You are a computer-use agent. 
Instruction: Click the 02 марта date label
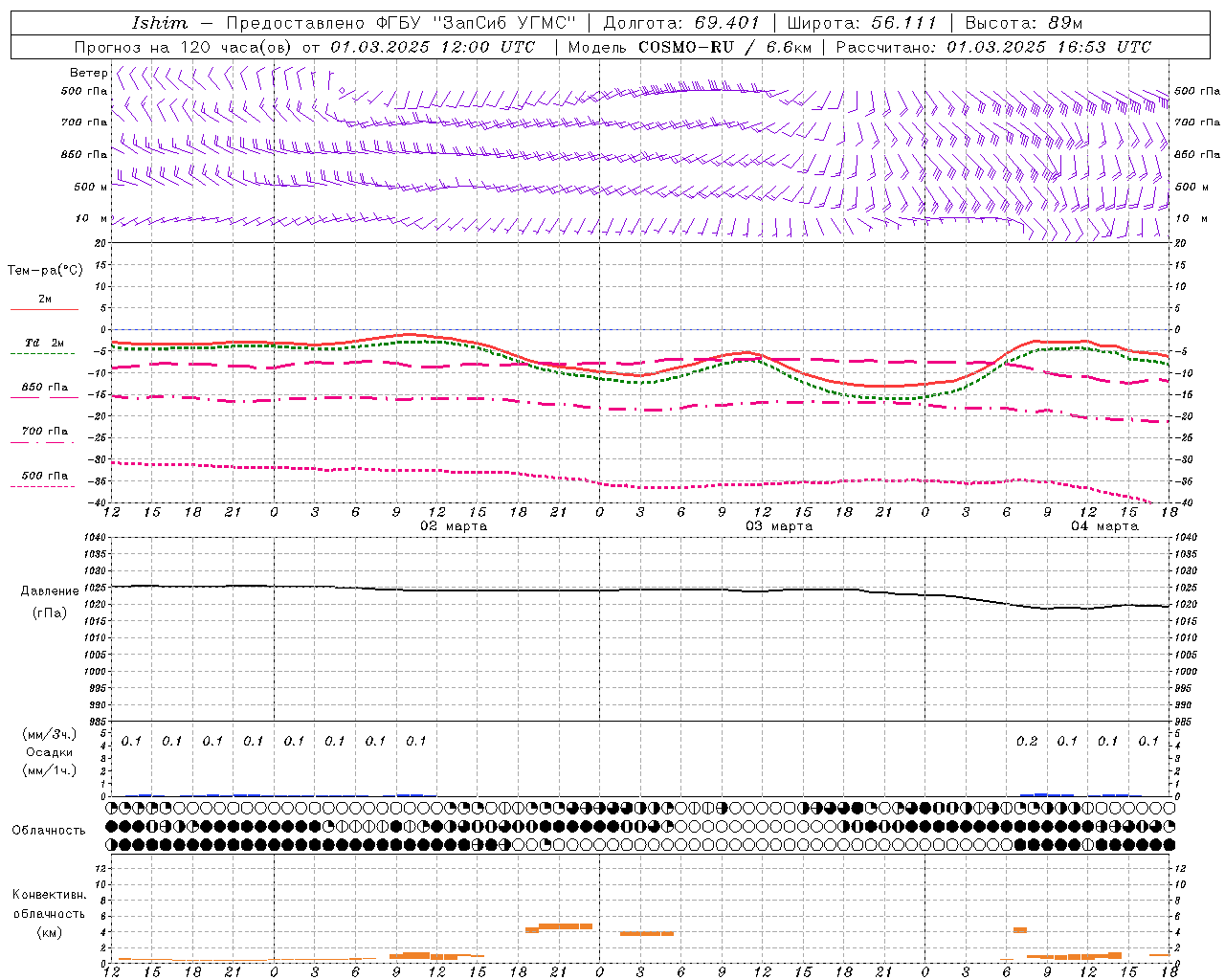(454, 526)
